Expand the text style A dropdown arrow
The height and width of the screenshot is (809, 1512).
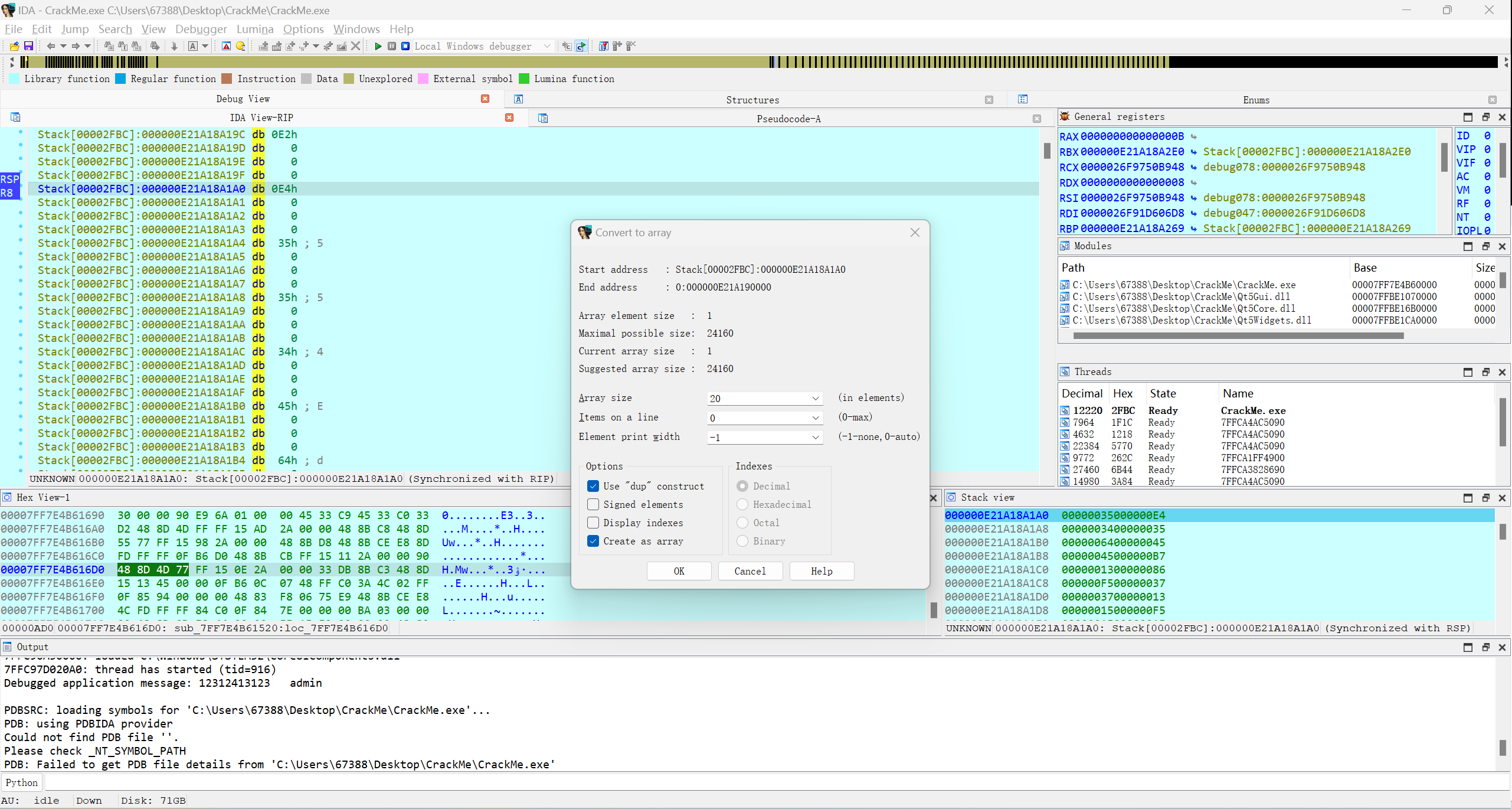pyautogui.click(x=205, y=46)
